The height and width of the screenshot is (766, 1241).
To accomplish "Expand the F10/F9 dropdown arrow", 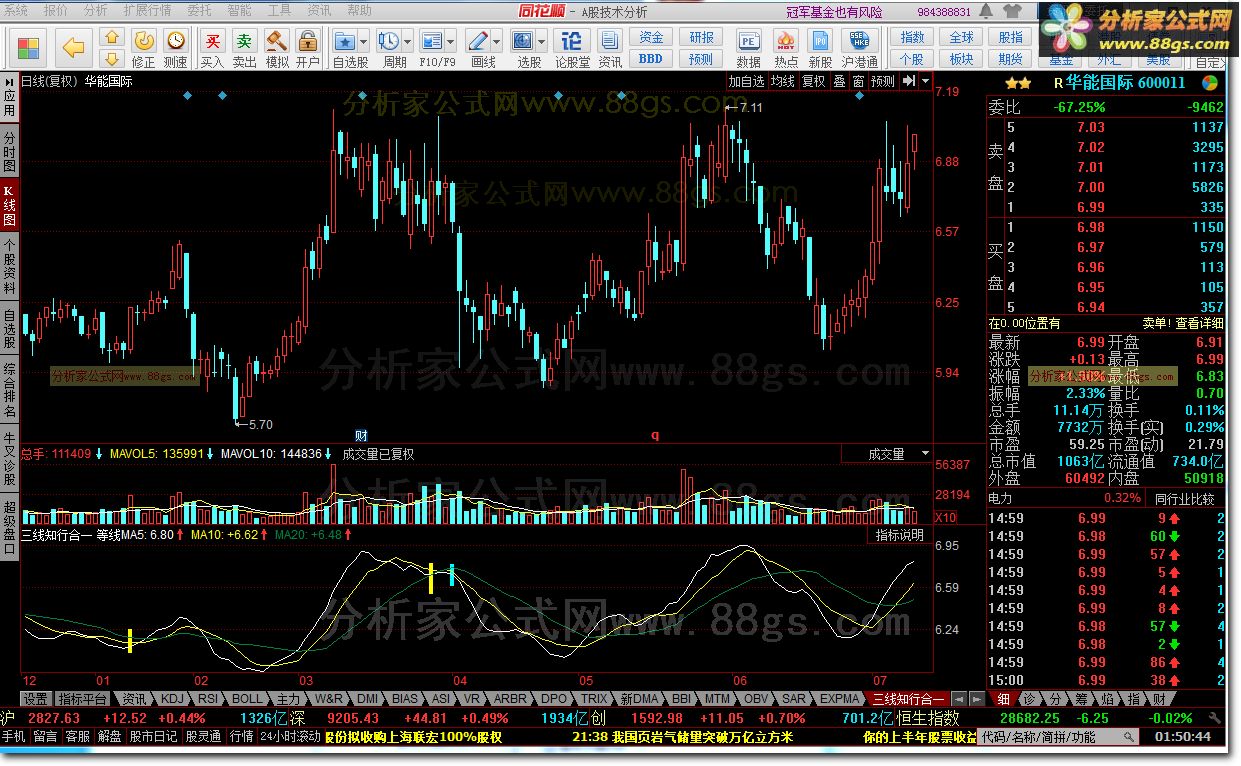I will pos(452,42).
